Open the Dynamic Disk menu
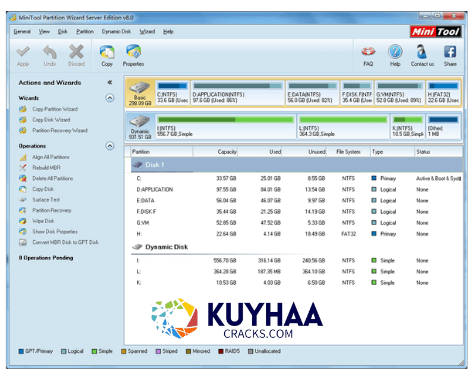Image resolution: width=476 pixels, height=378 pixels. [x=116, y=32]
